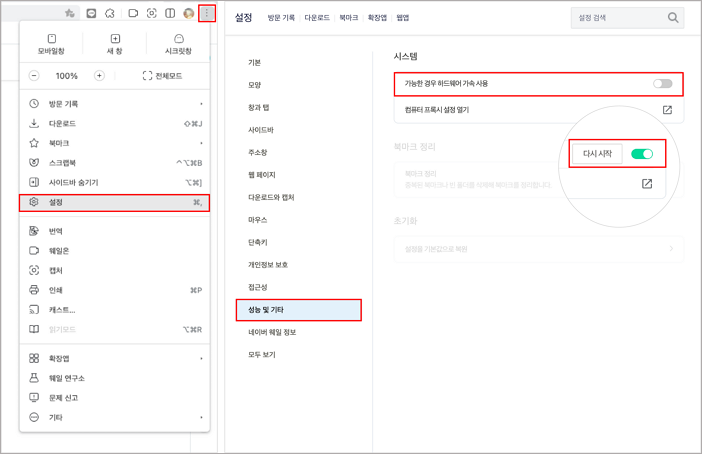The width and height of the screenshot is (702, 454).
Task: Toggle hardware acceleration switch
Action: (x=662, y=84)
